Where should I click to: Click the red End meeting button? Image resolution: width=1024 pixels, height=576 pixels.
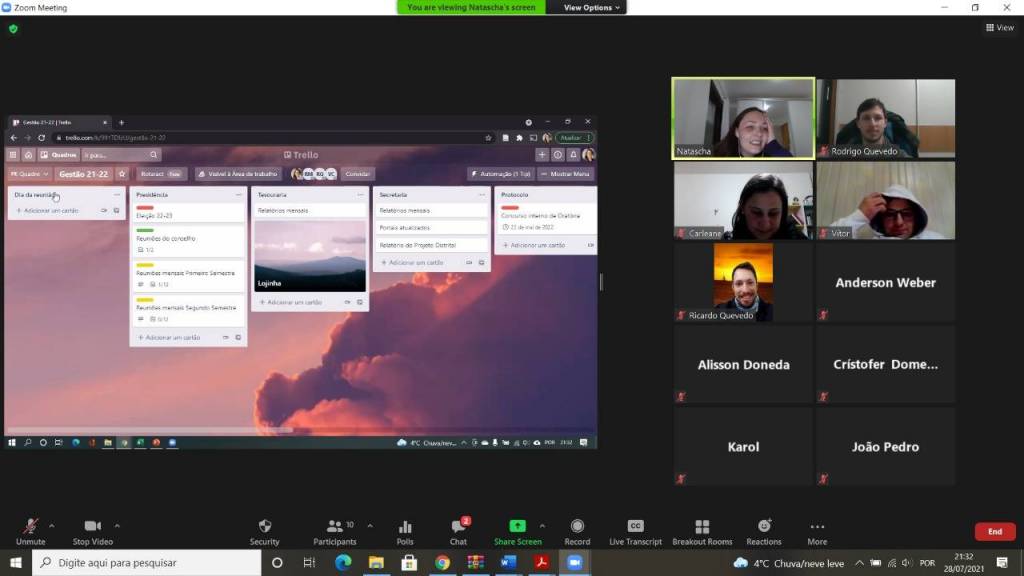[994, 532]
